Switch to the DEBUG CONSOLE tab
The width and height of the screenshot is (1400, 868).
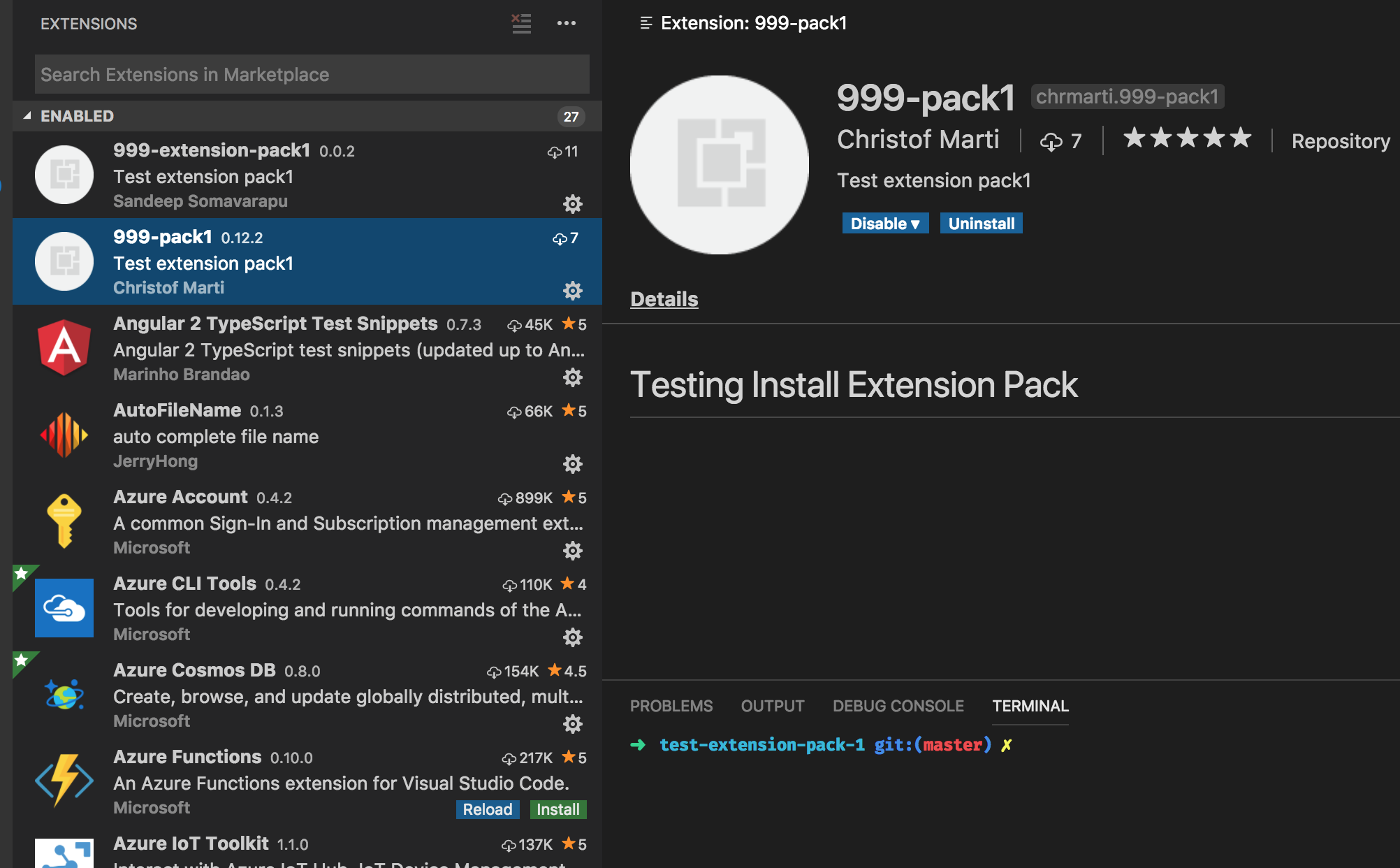point(898,706)
